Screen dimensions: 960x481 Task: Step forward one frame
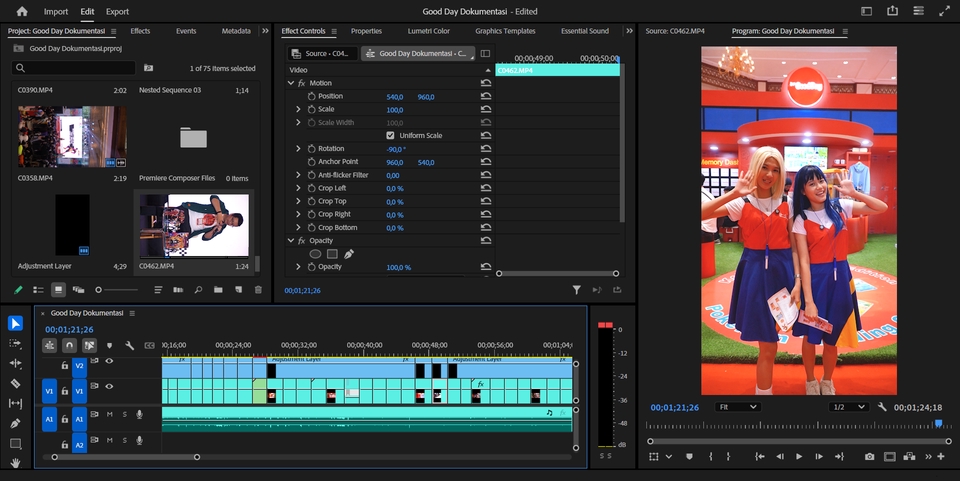coord(819,457)
